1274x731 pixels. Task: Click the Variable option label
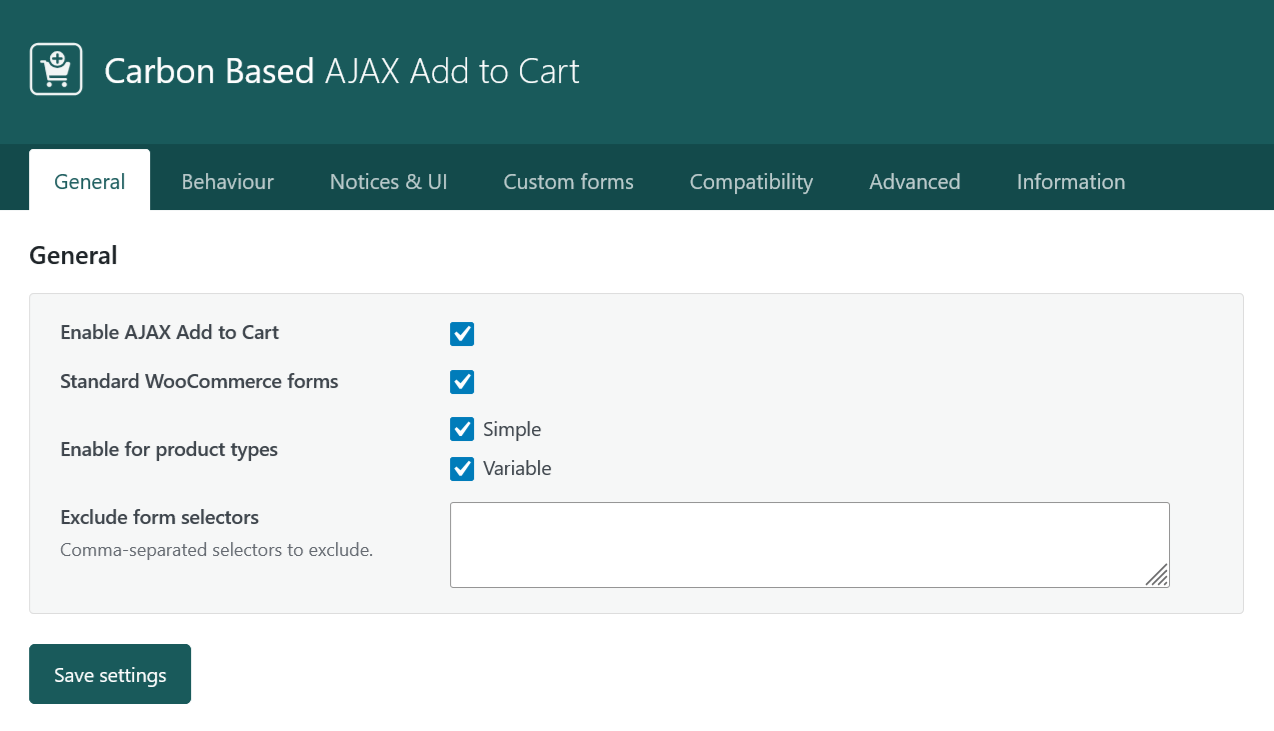(x=517, y=468)
